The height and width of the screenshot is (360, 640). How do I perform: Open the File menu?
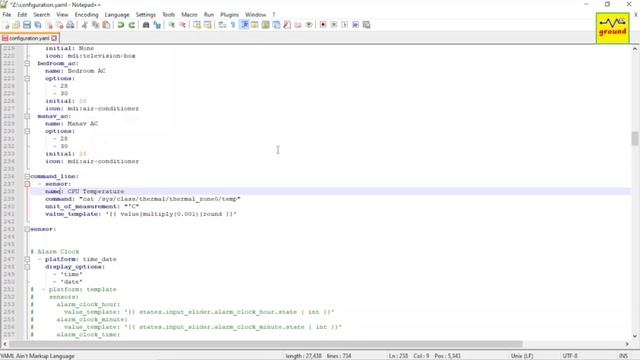pos(7,15)
